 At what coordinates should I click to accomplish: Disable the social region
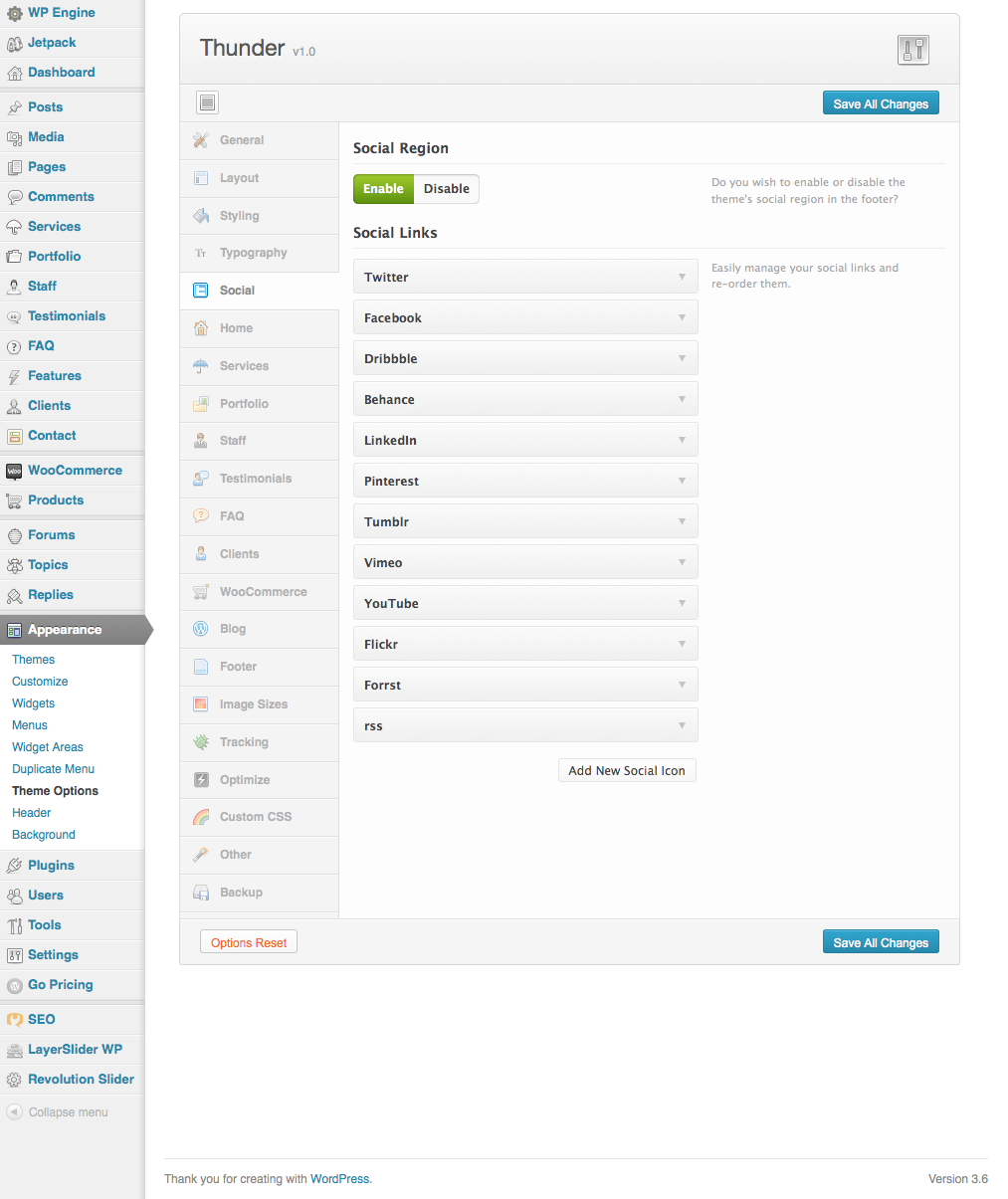[447, 189]
